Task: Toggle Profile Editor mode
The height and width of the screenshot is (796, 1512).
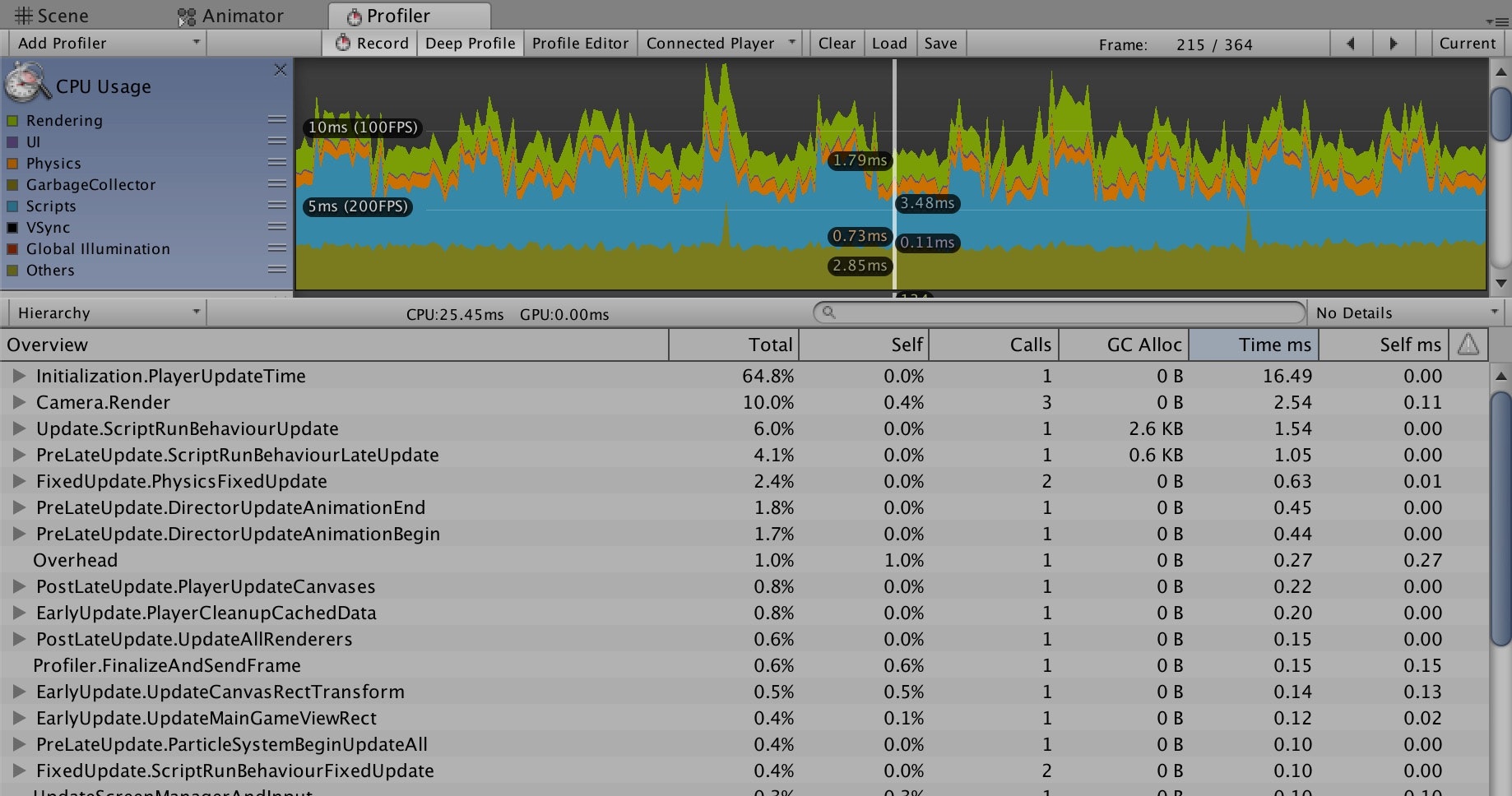Action: point(580,44)
